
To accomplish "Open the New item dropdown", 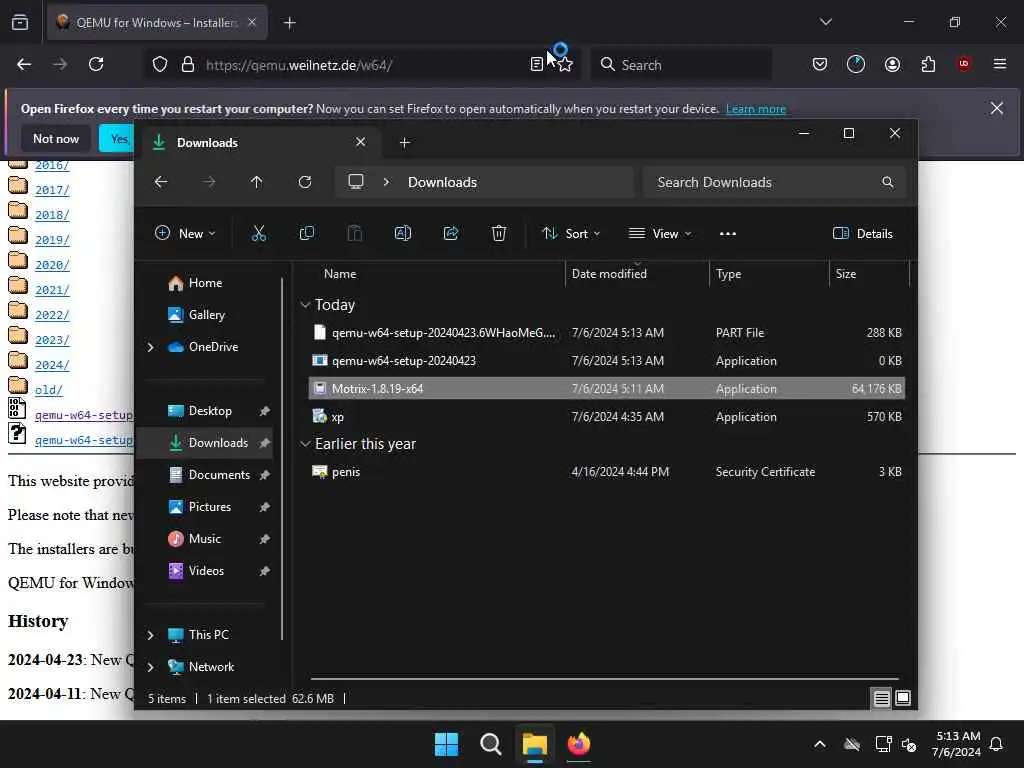I will [185, 233].
